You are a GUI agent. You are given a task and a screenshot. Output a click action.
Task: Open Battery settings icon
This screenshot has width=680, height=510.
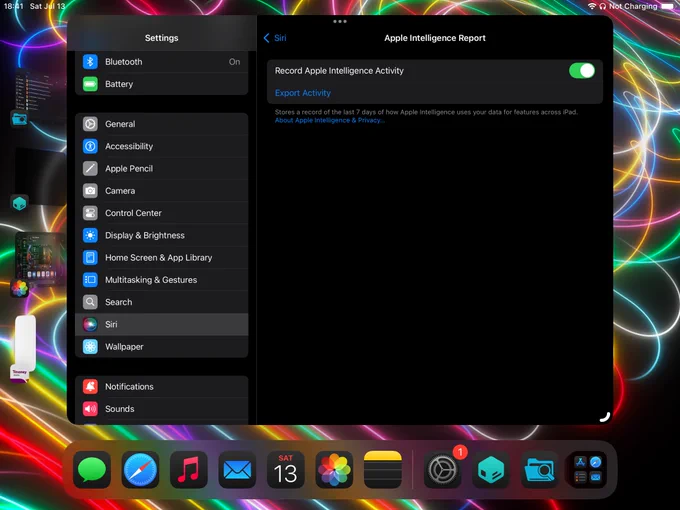pyautogui.click(x=90, y=84)
